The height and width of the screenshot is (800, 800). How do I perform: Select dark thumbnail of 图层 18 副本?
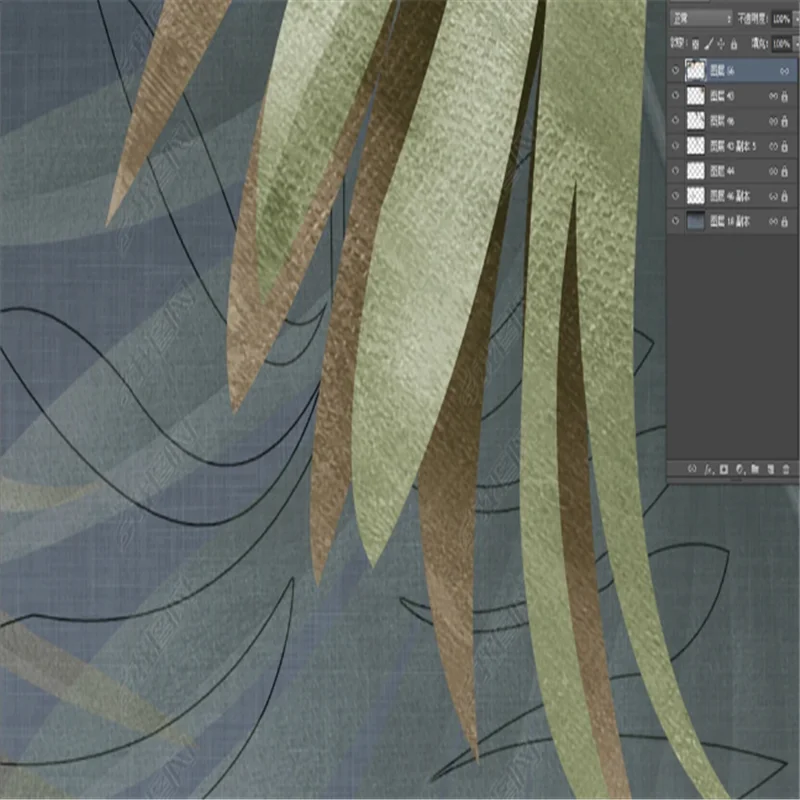(695, 221)
